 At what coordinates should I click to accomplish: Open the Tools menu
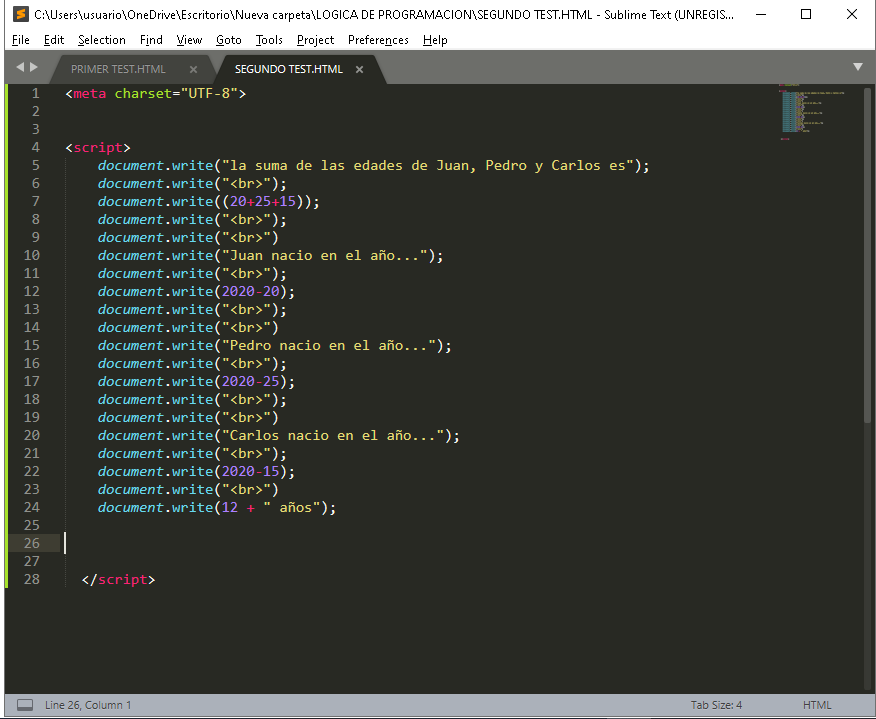coord(269,40)
